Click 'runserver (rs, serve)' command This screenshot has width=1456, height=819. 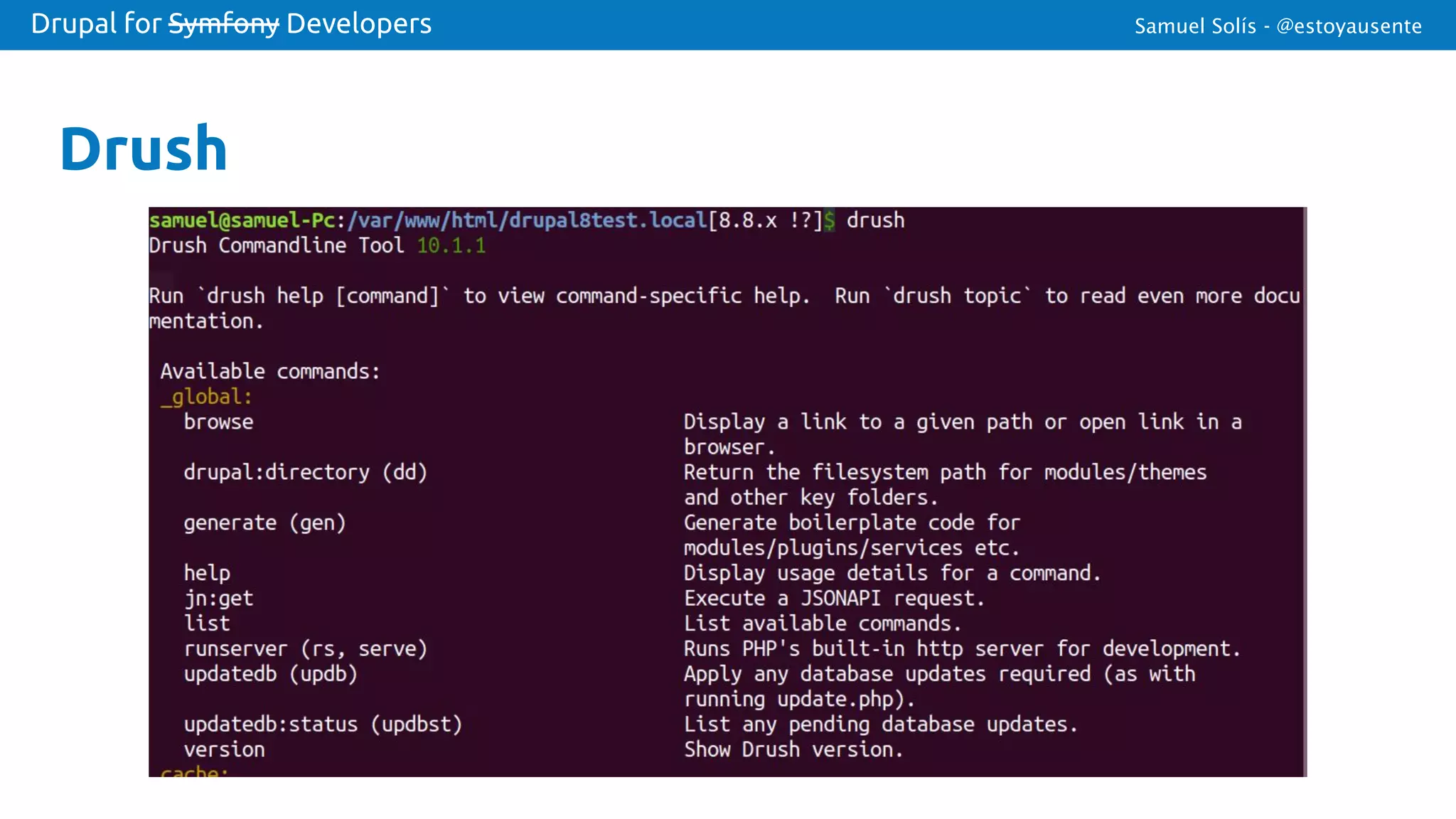pos(306,649)
